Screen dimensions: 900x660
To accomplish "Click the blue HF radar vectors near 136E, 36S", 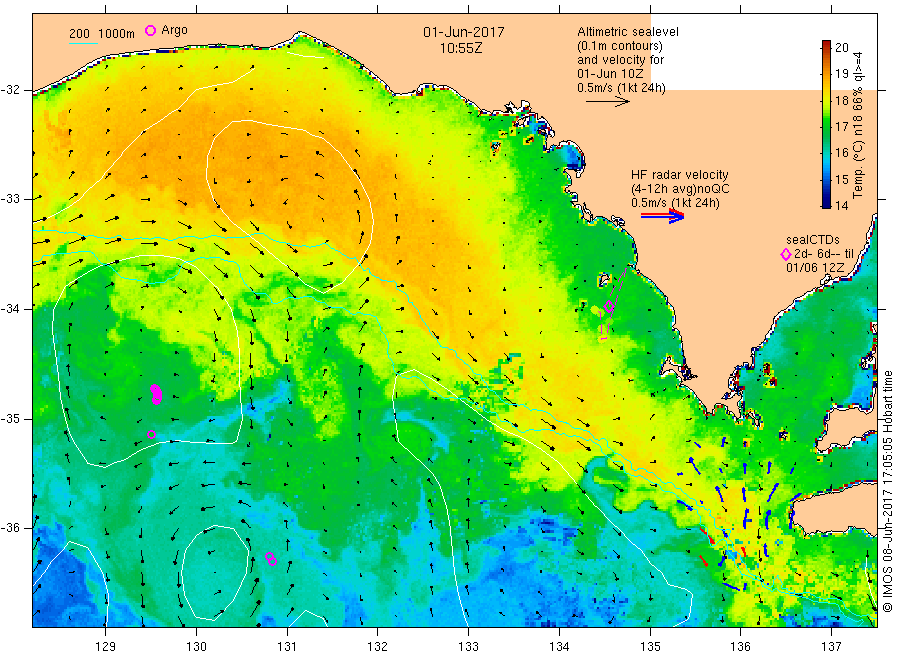I will click(746, 514).
